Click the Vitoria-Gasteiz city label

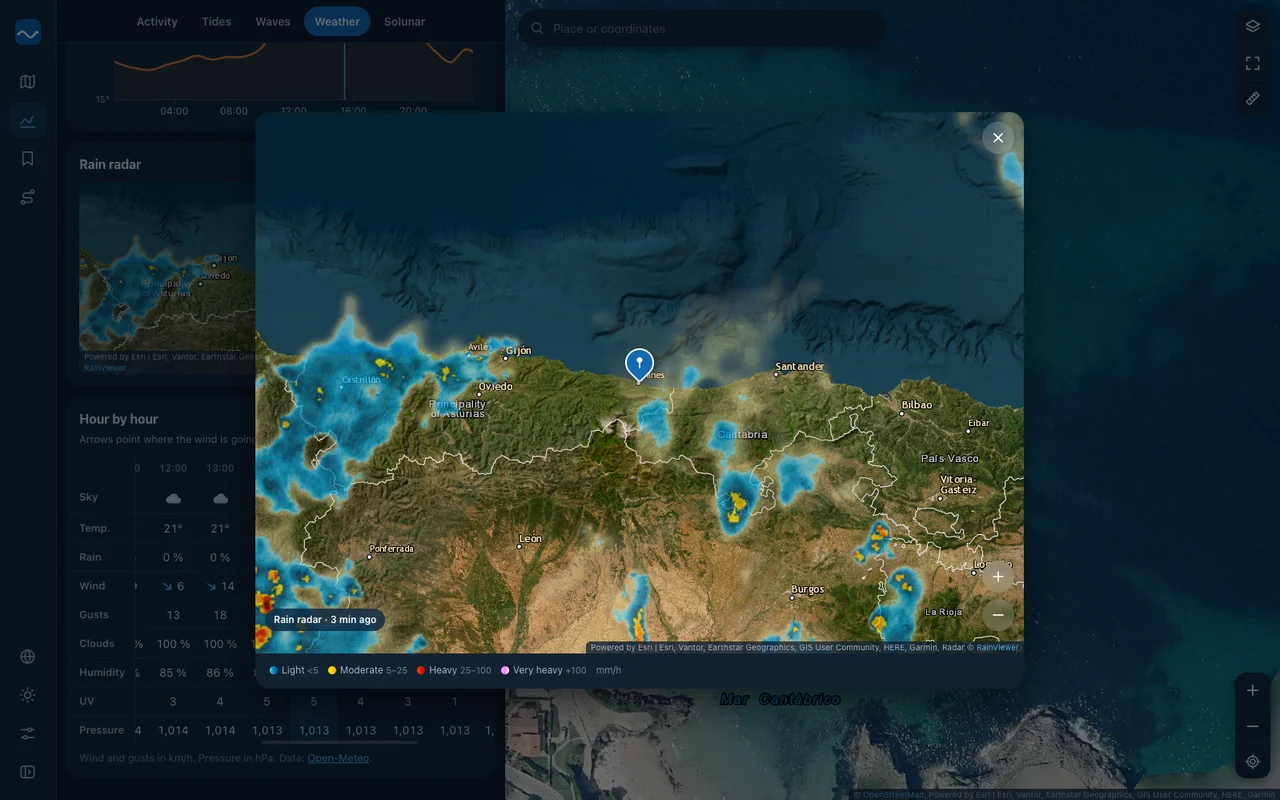click(958, 485)
